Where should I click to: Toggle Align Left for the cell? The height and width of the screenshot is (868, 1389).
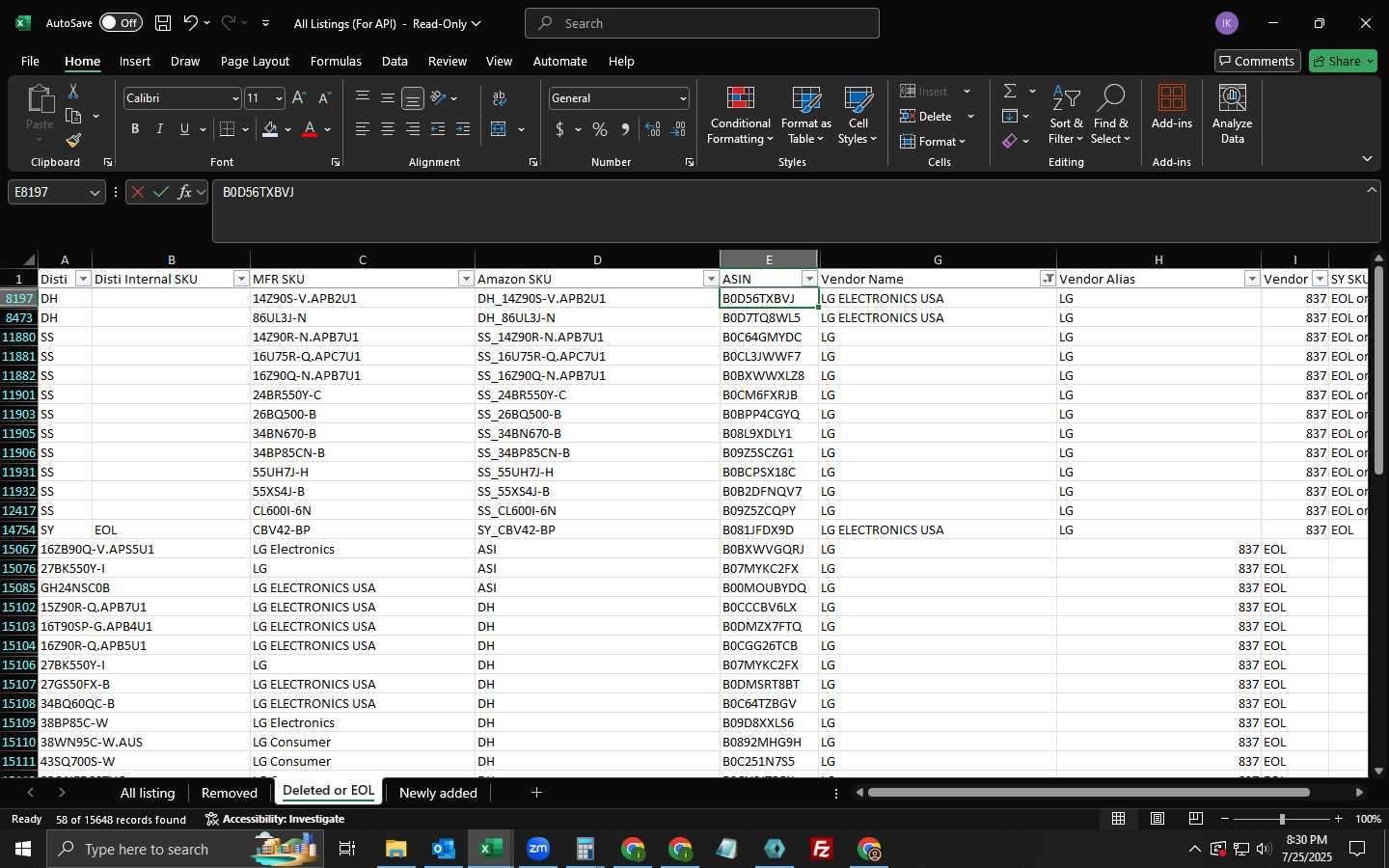coord(363,129)
